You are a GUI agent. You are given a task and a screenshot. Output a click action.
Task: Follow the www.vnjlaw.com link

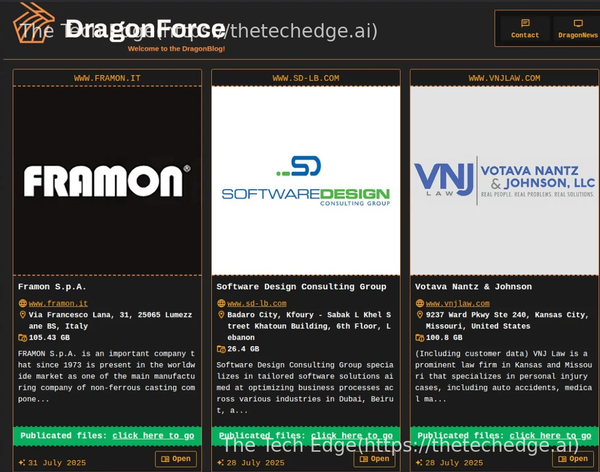point(458,303)
